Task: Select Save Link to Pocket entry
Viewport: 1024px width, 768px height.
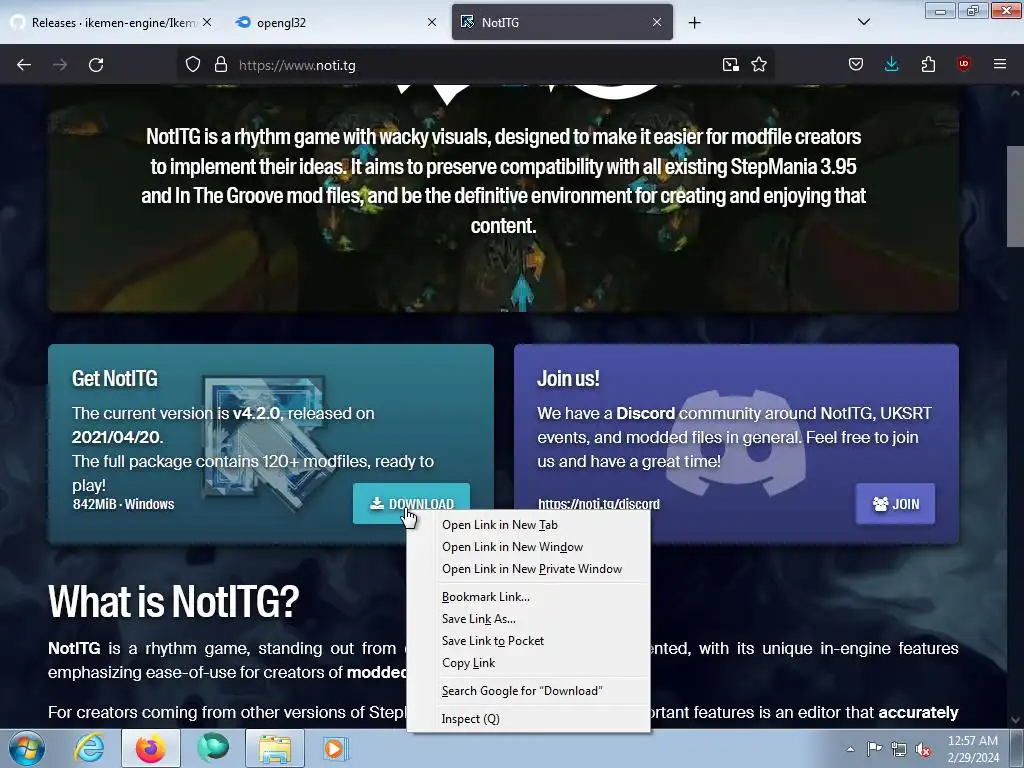Action: (x=528, y=641)
